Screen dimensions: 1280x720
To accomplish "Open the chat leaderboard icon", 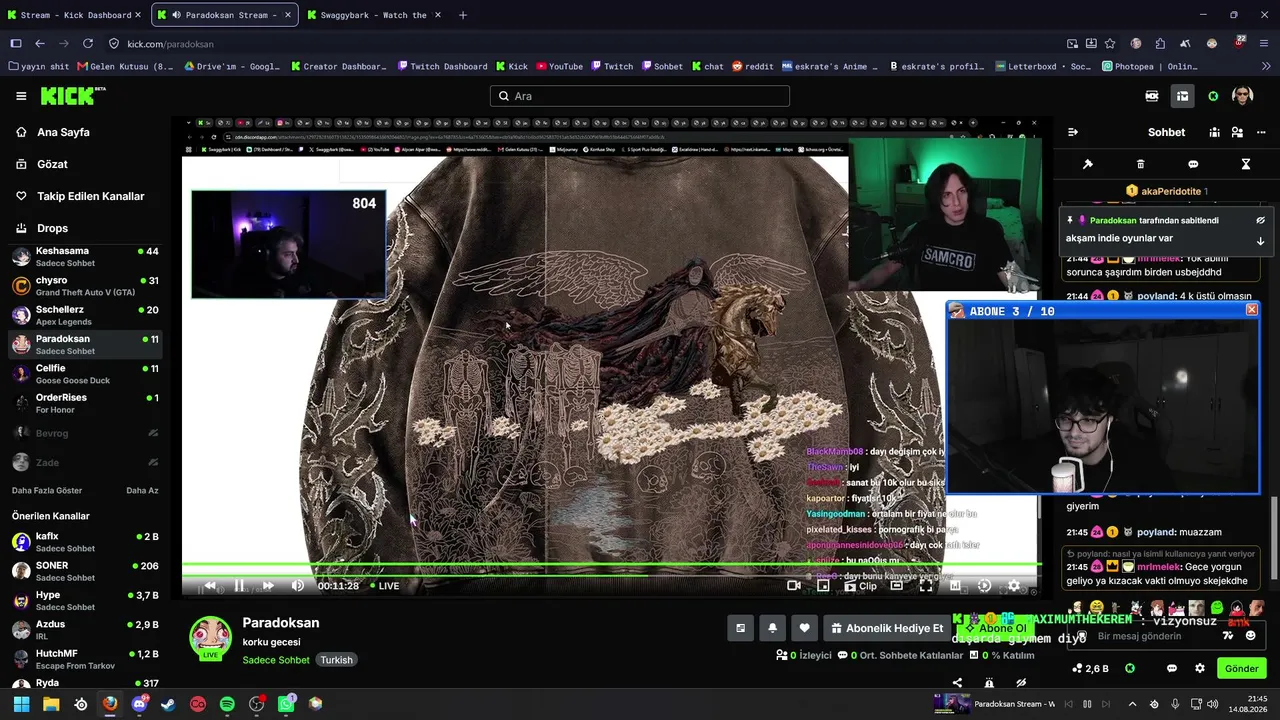I will pyautogui.click(x=1214, y=132).
